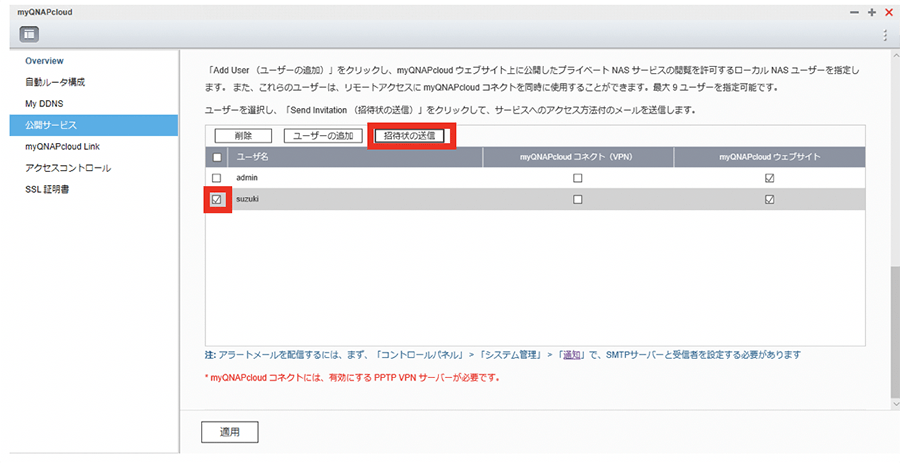
Task: Click 招待状の送信 button
Action: pyautogui.click(x=409, y=136)
